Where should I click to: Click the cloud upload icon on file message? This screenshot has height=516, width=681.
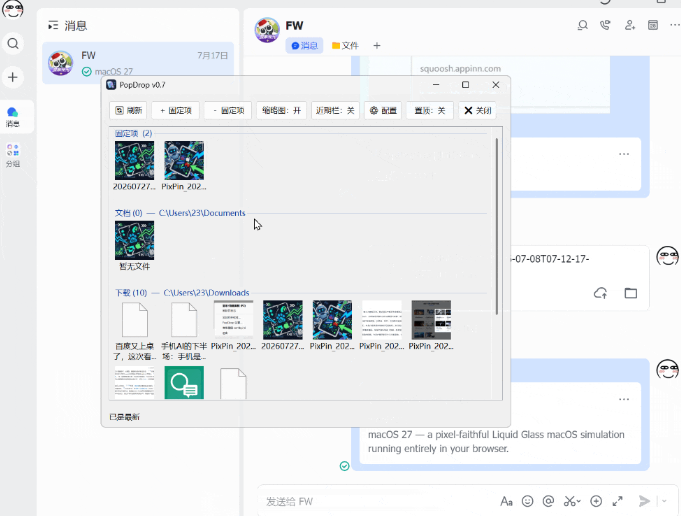coord(601,293)
